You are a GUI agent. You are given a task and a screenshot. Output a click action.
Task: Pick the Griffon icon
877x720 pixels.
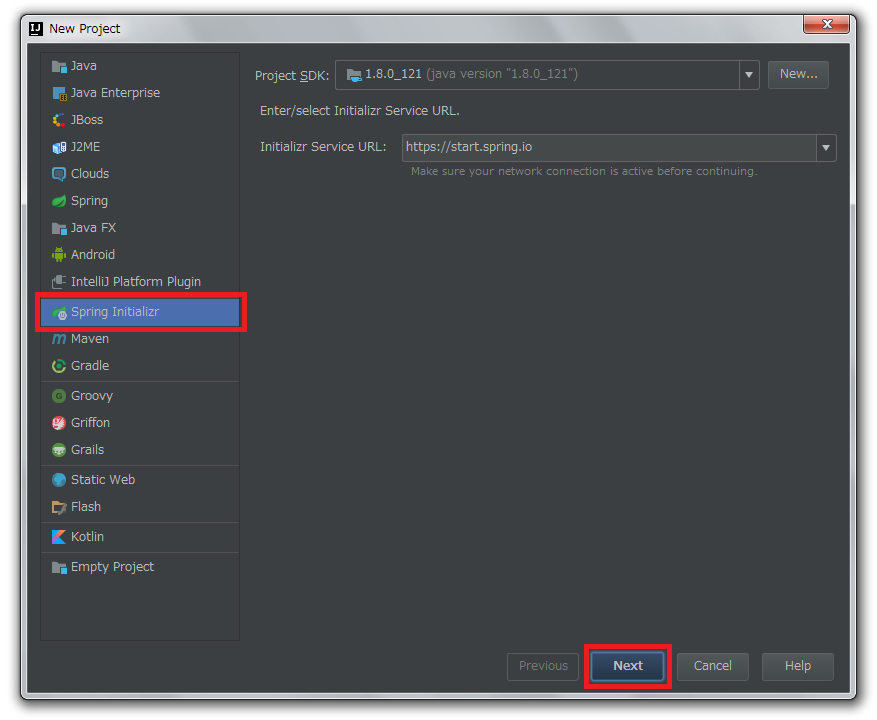click(59, 423)
